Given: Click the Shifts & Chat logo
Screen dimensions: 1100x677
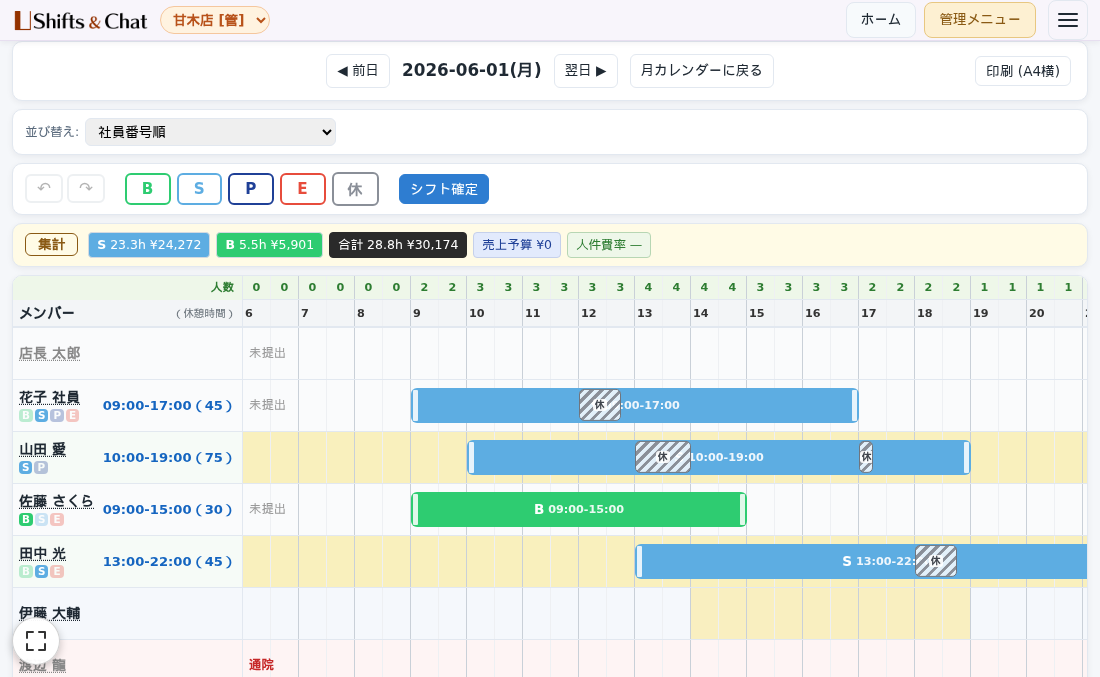Looking at the screenshot, I should tap(81, 20).
